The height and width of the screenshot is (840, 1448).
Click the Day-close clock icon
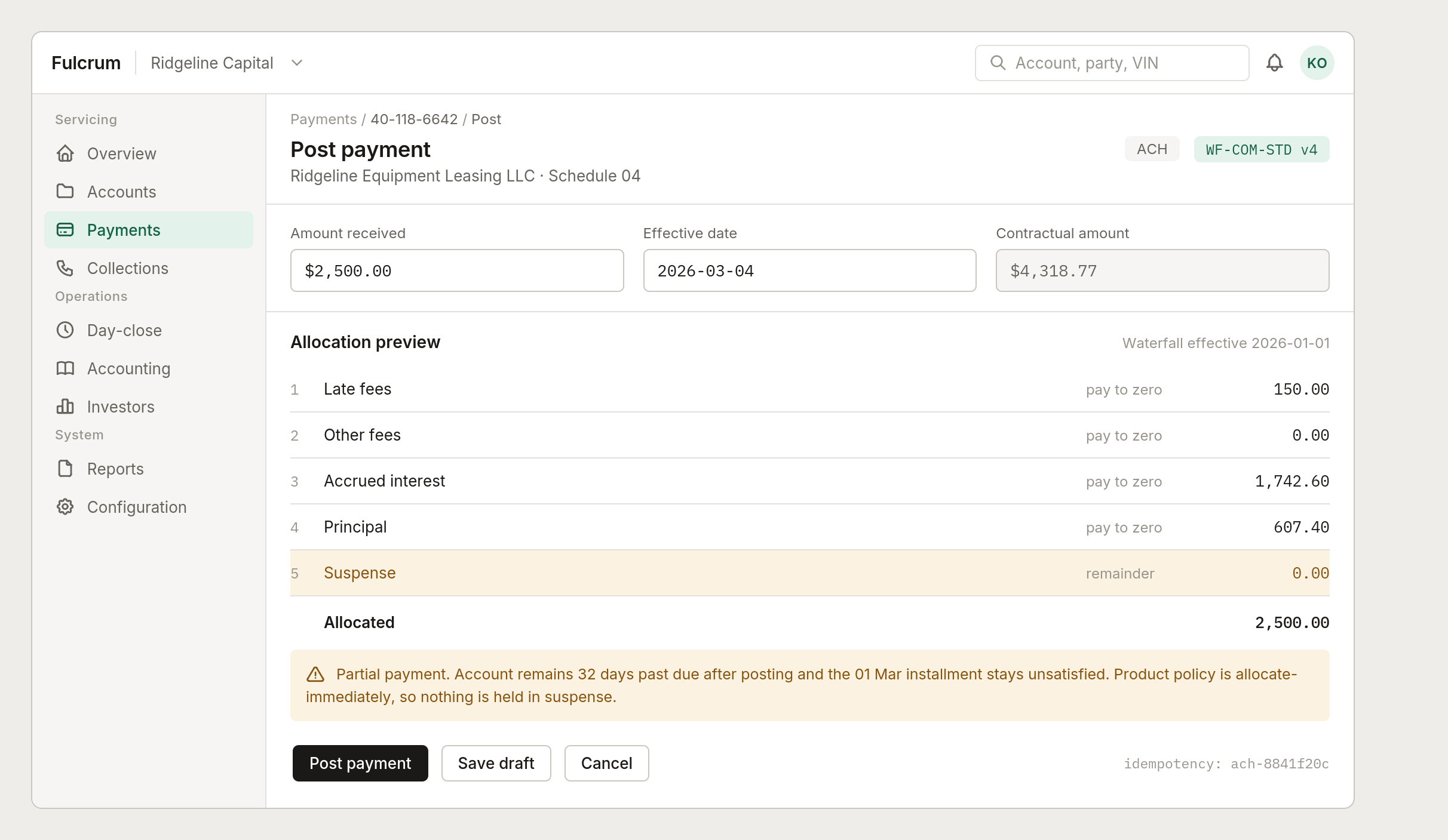[x=65, y=330]
